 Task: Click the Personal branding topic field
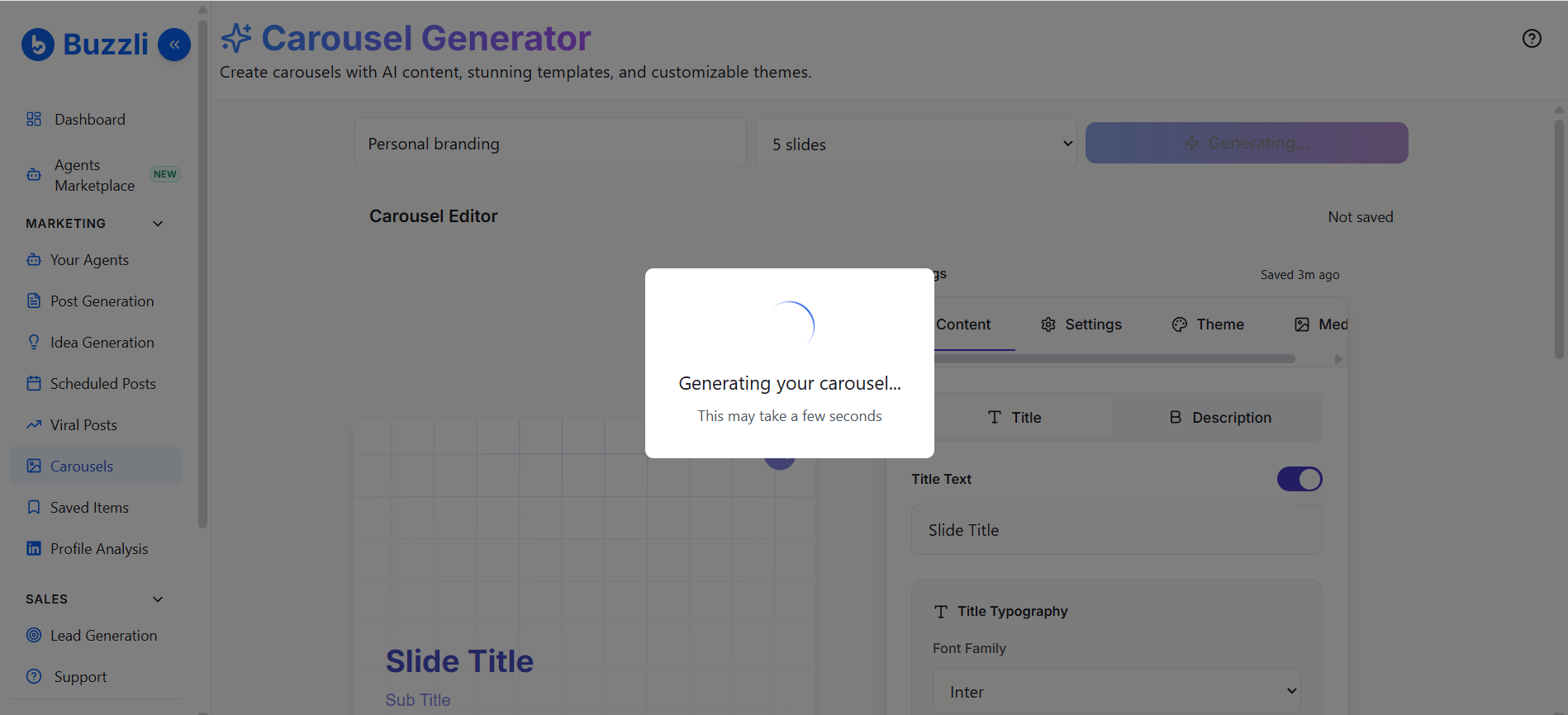coord(550,144)
